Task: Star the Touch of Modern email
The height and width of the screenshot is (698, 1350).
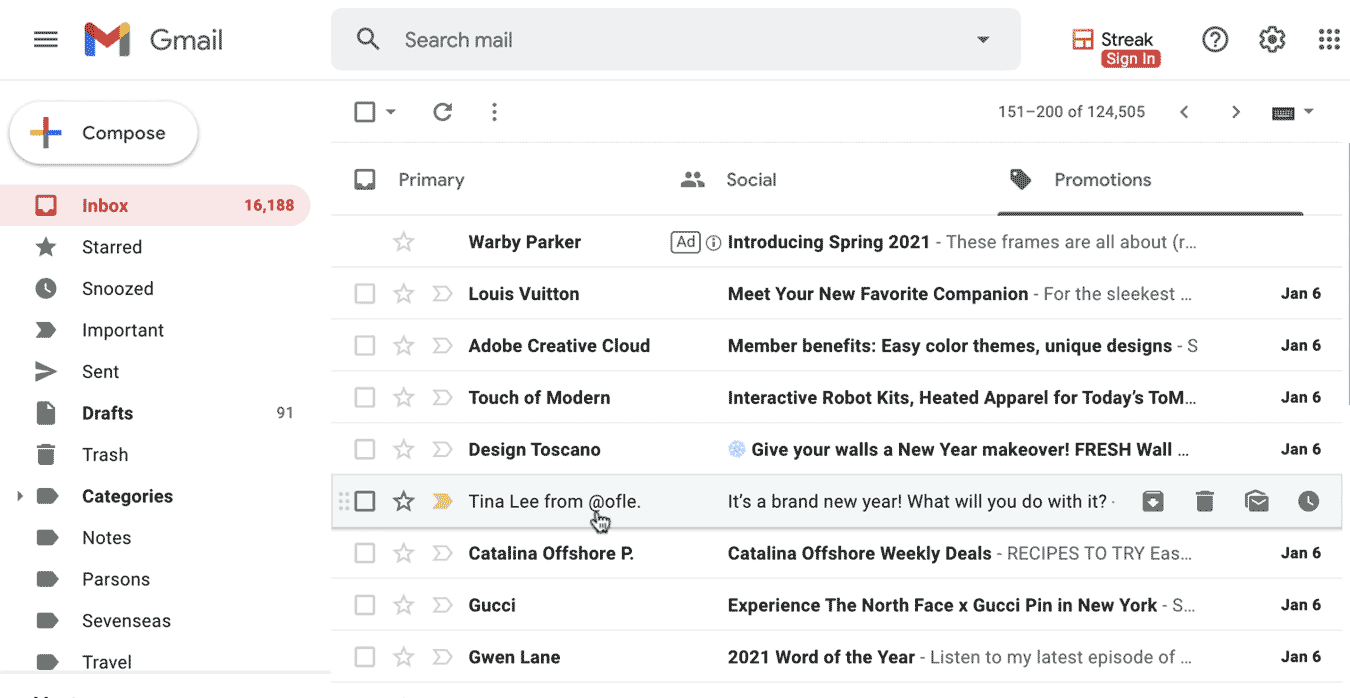Action: (404, 398)
